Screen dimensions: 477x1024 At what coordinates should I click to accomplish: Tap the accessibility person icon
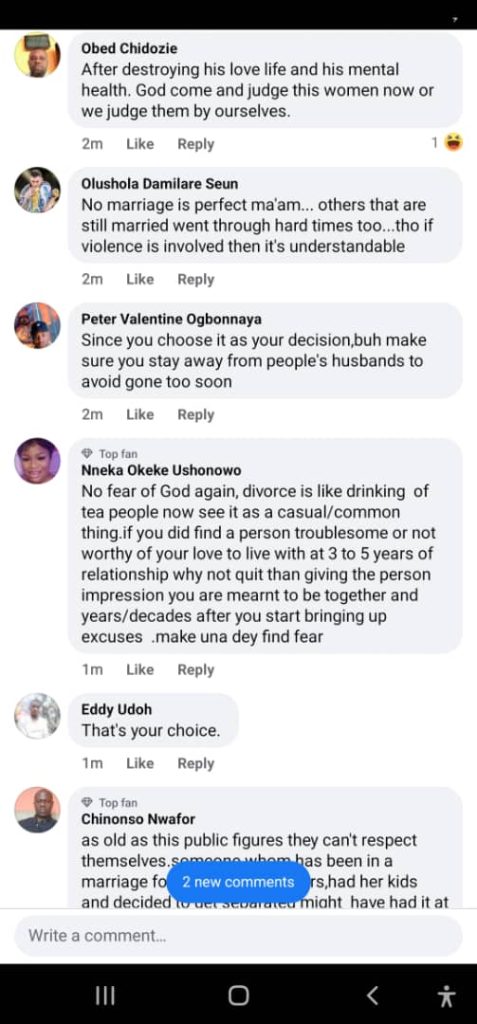(447, 996)
